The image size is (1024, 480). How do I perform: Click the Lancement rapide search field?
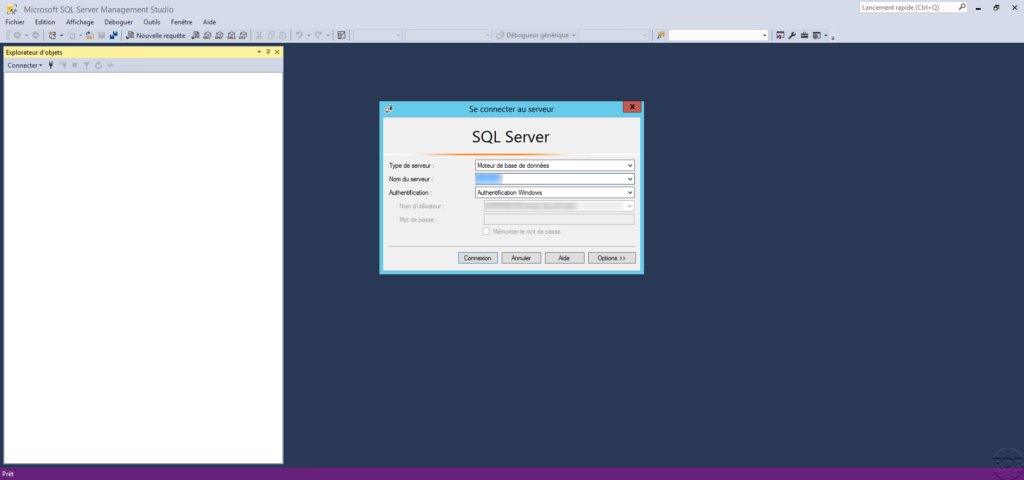(908, 7)
